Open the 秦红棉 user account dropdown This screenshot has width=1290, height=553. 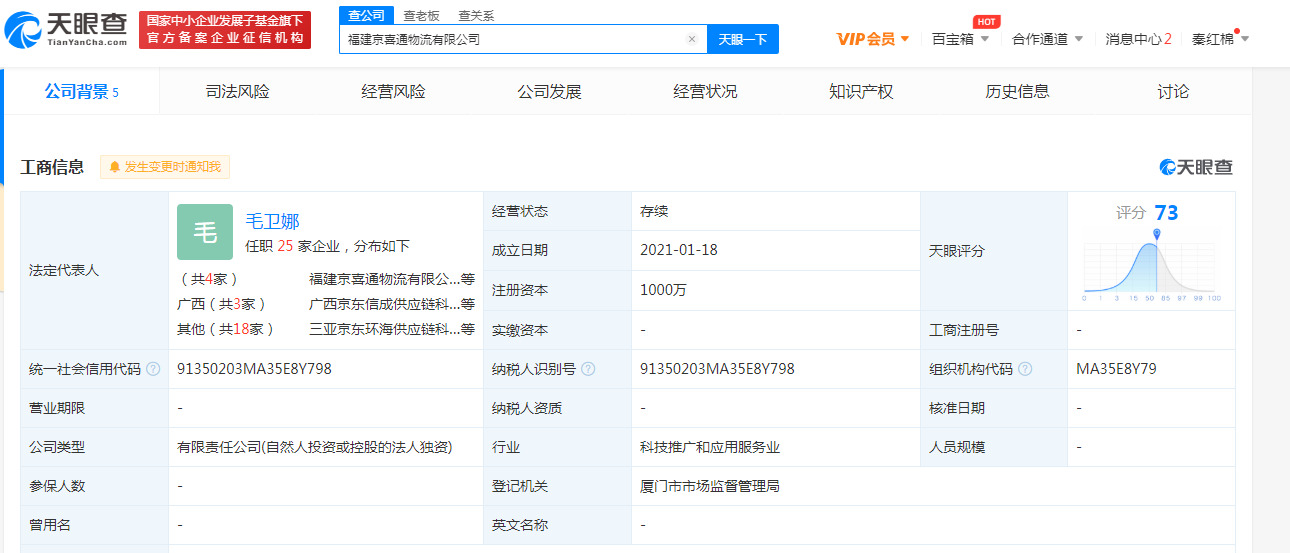point(1220,39)
